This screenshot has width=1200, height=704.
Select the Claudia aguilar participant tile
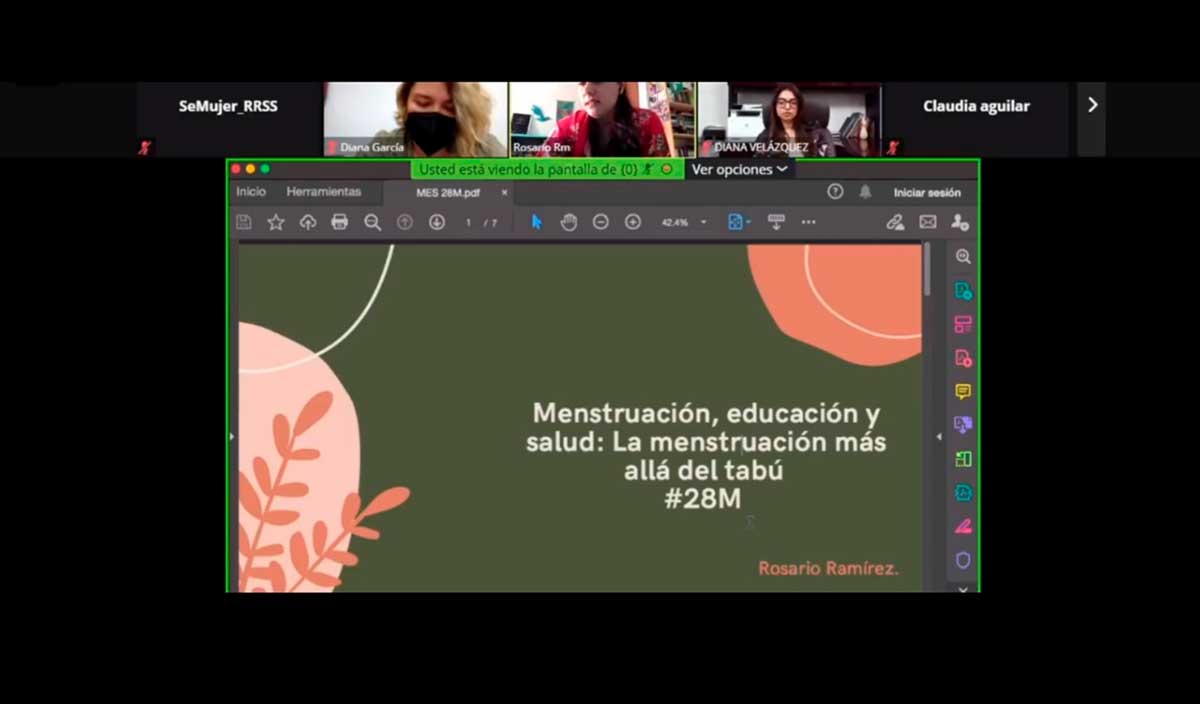(976, 120)
